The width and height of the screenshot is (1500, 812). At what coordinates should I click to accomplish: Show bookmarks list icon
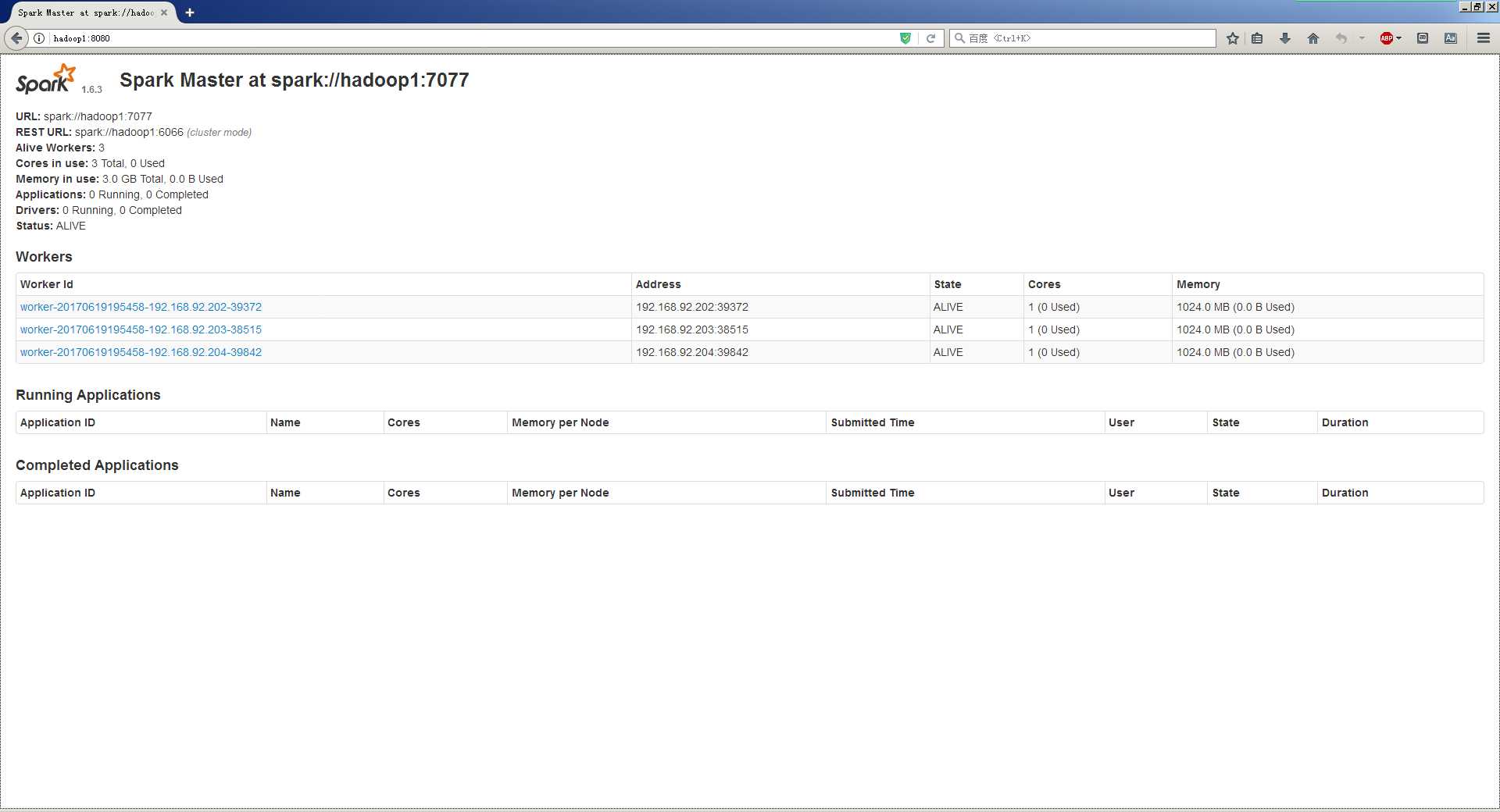tap(1257, 38)
